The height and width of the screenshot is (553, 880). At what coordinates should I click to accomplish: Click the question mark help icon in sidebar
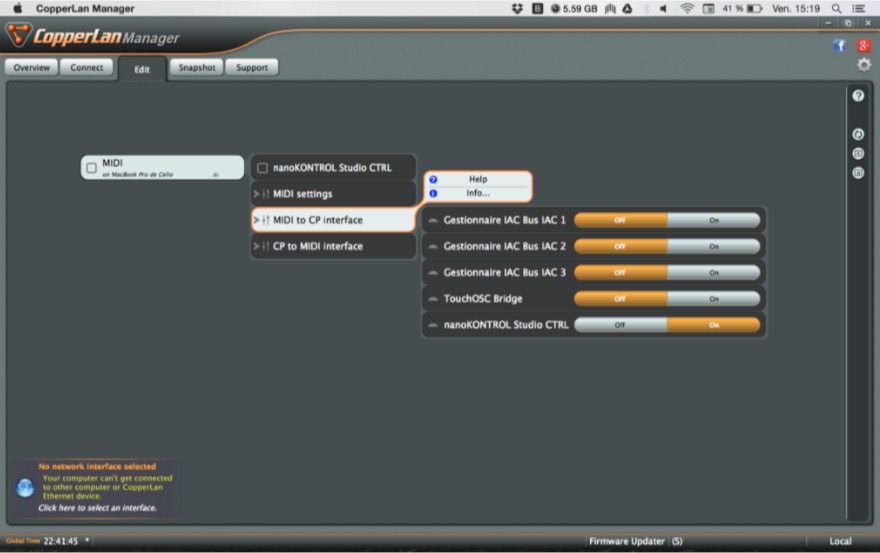(858, 96)
